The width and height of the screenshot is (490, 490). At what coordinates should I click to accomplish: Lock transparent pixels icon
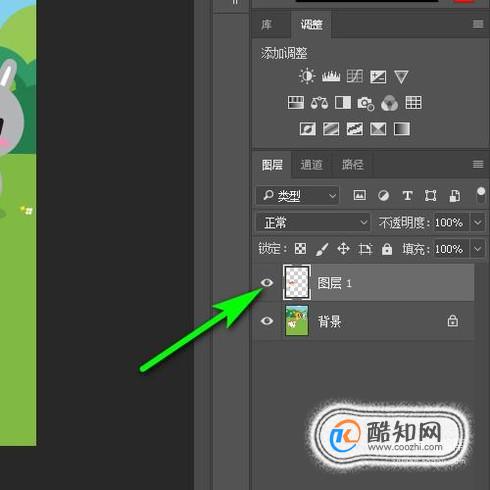pos(300,249)
